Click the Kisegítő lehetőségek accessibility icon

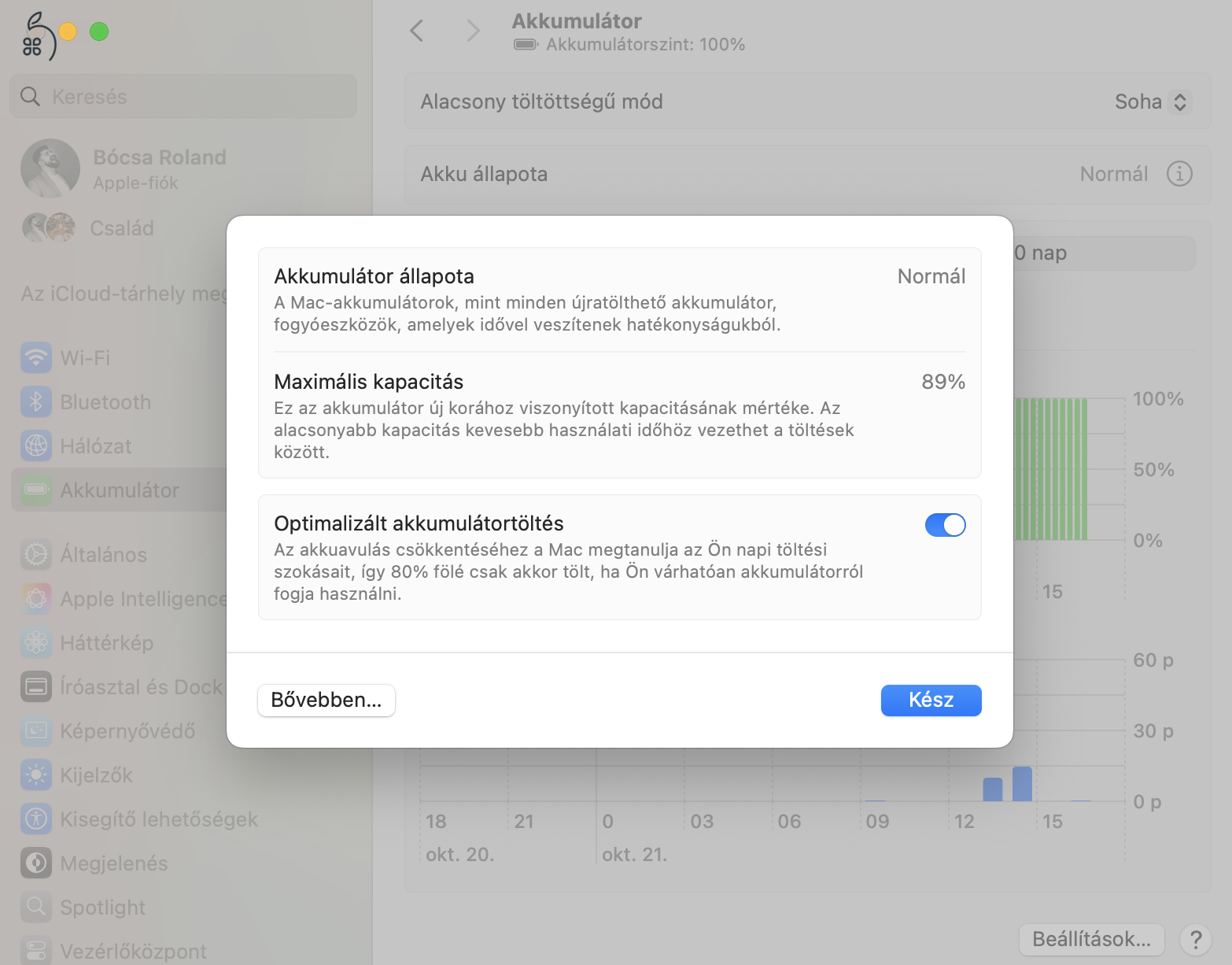tap(36, 819)
